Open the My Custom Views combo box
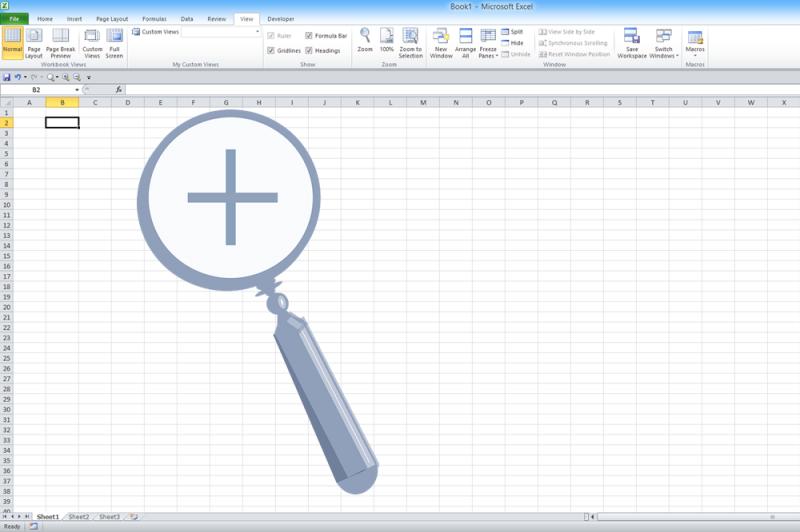800x532 pixels. [x=221, y=32]
